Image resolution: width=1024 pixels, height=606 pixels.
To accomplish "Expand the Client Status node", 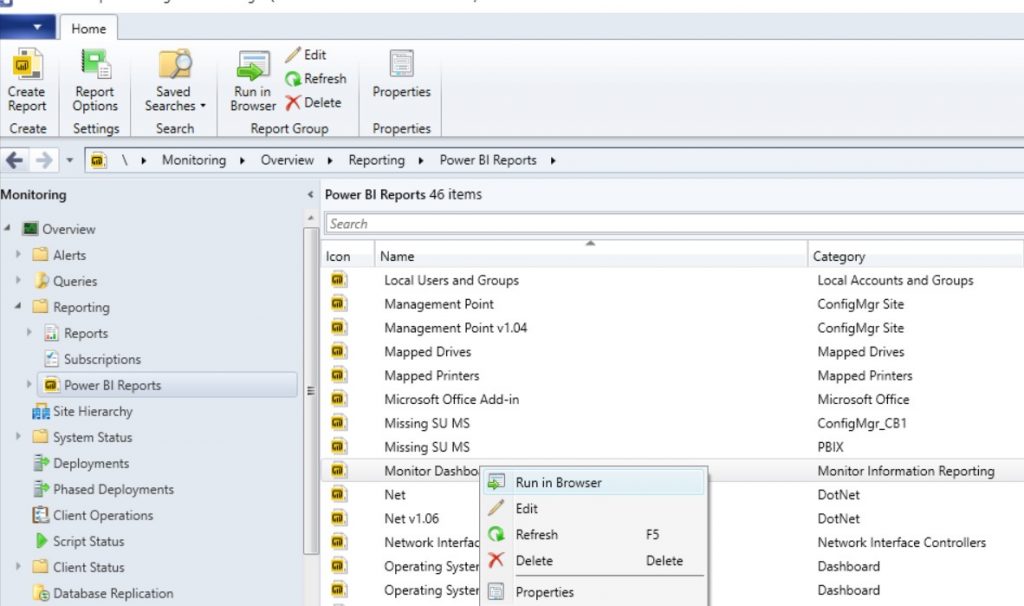I will click(18, 566).
